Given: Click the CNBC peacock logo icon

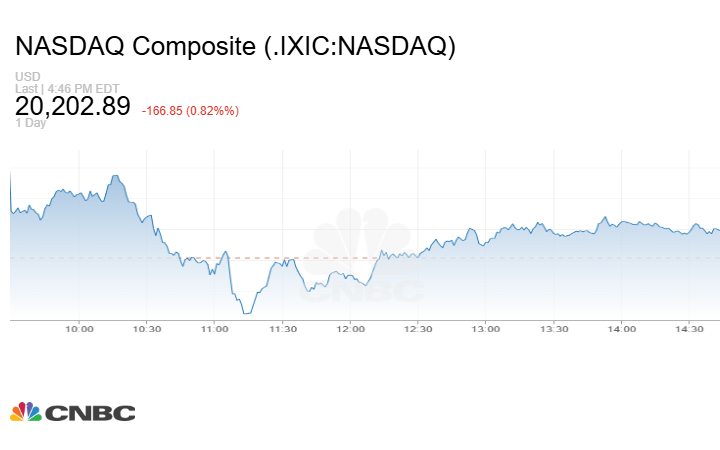Looking at the screenshot, I should pyautogui.click(x=26, y=411).
